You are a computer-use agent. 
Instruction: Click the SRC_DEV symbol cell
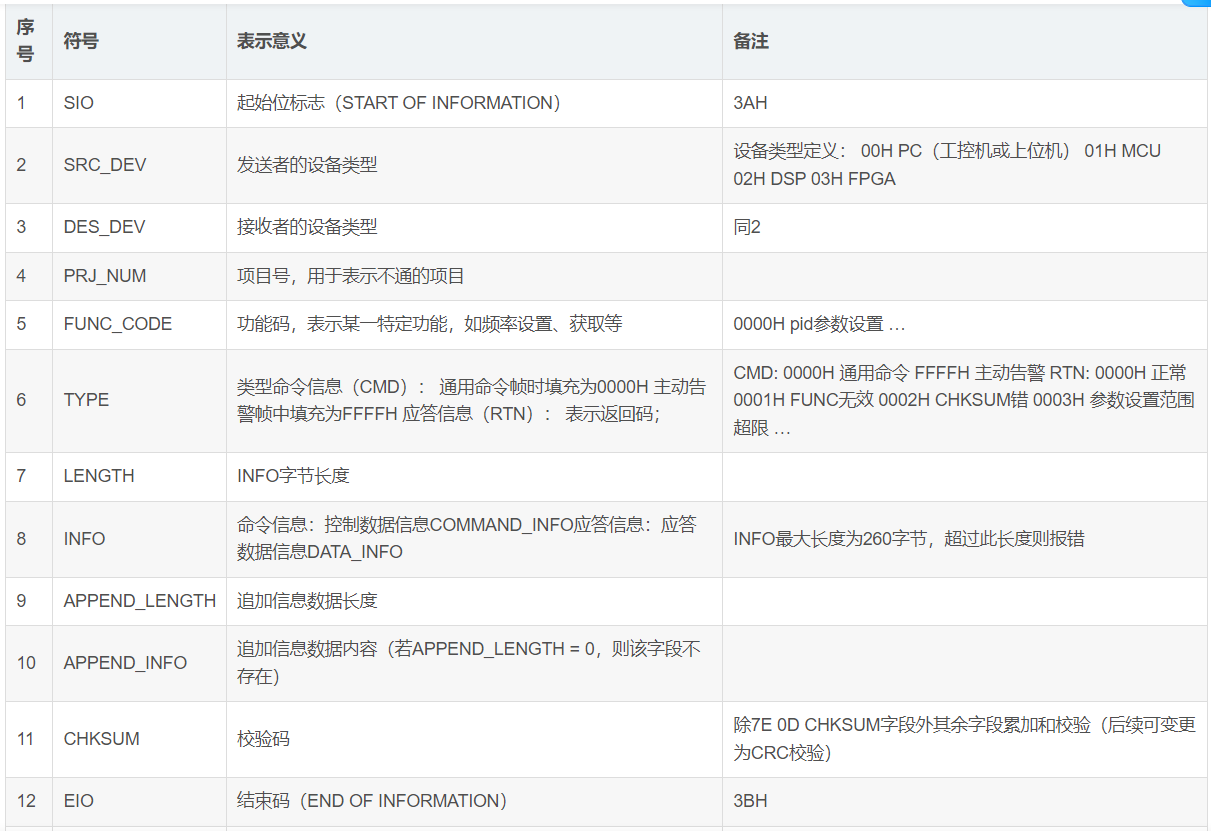click(x=104, y=165)
